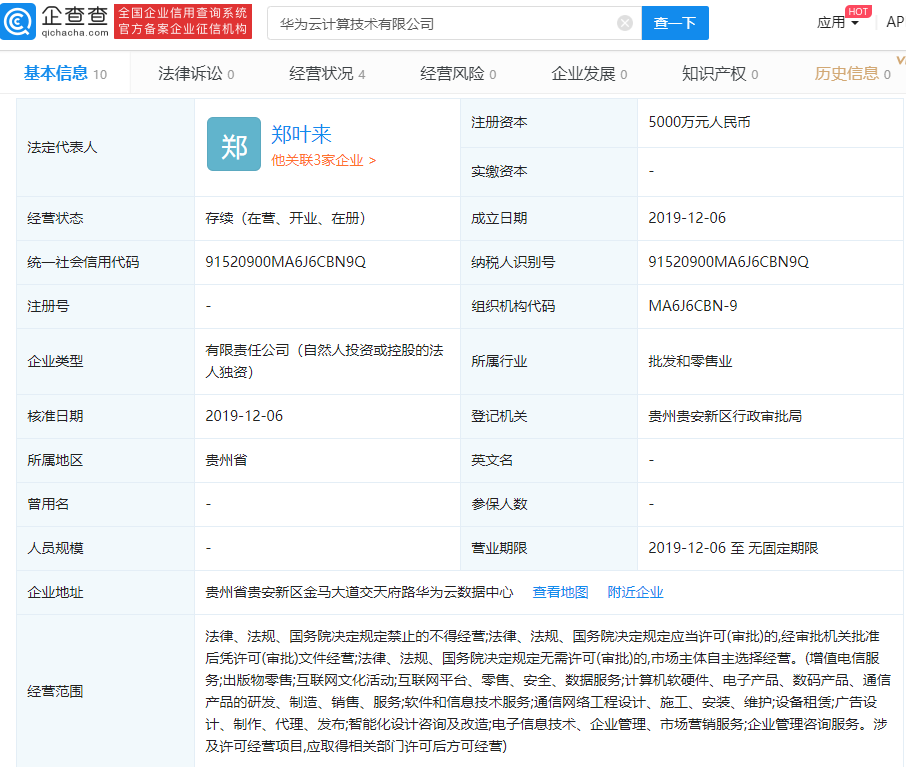Click registered capital 5000万元人民币
Image resolution: width=906 pixels, height=767 pixels.
[x=699, y=122]
